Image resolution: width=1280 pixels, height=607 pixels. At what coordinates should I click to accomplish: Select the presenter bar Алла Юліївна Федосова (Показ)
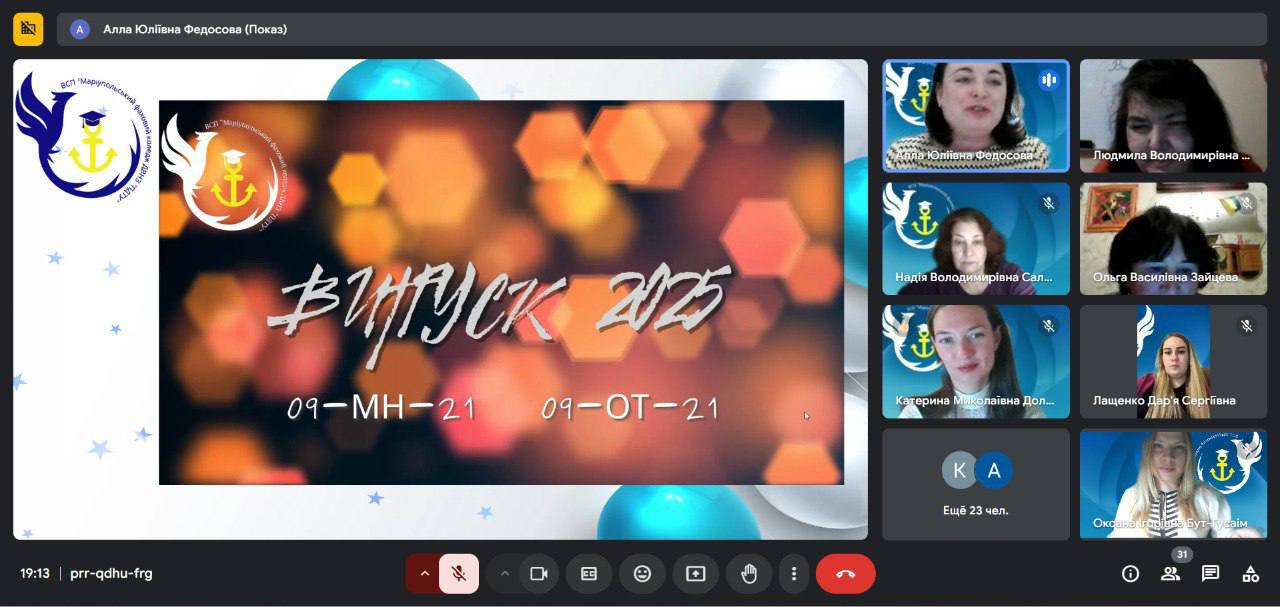pyautogui.click(x=195, y=29)
